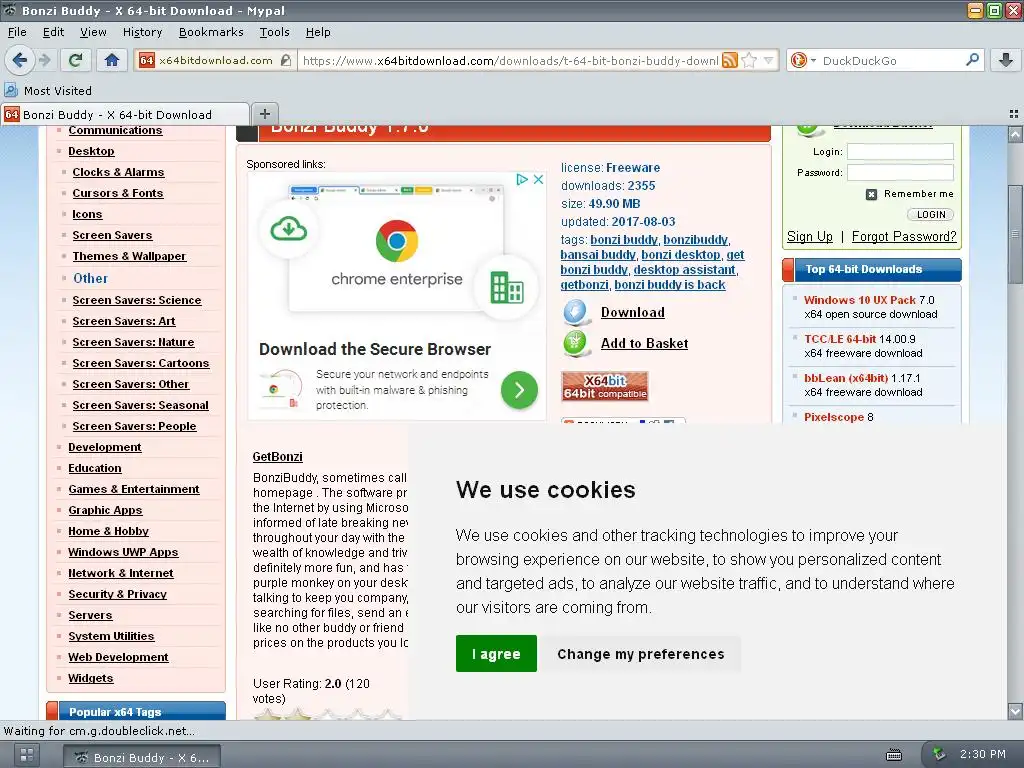Click the Download link
The height and width of the screenshot is (768, 1024).
(633, 313)
